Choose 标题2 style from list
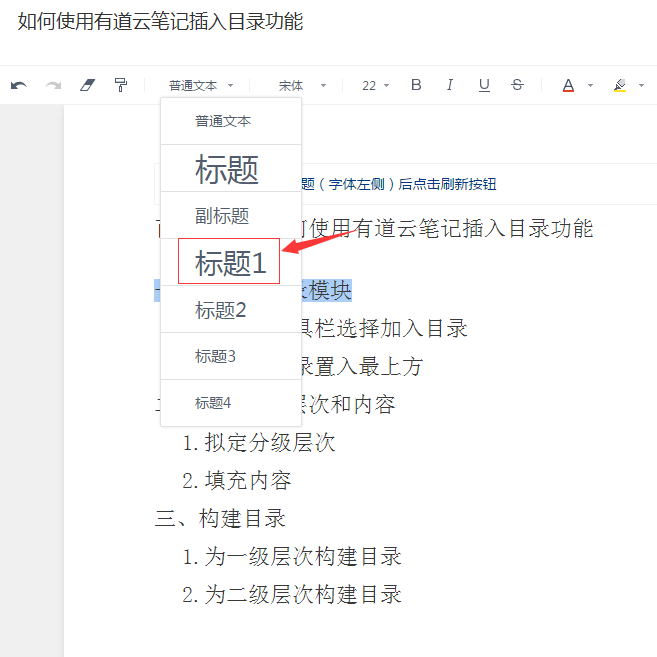 pos(231,310)
